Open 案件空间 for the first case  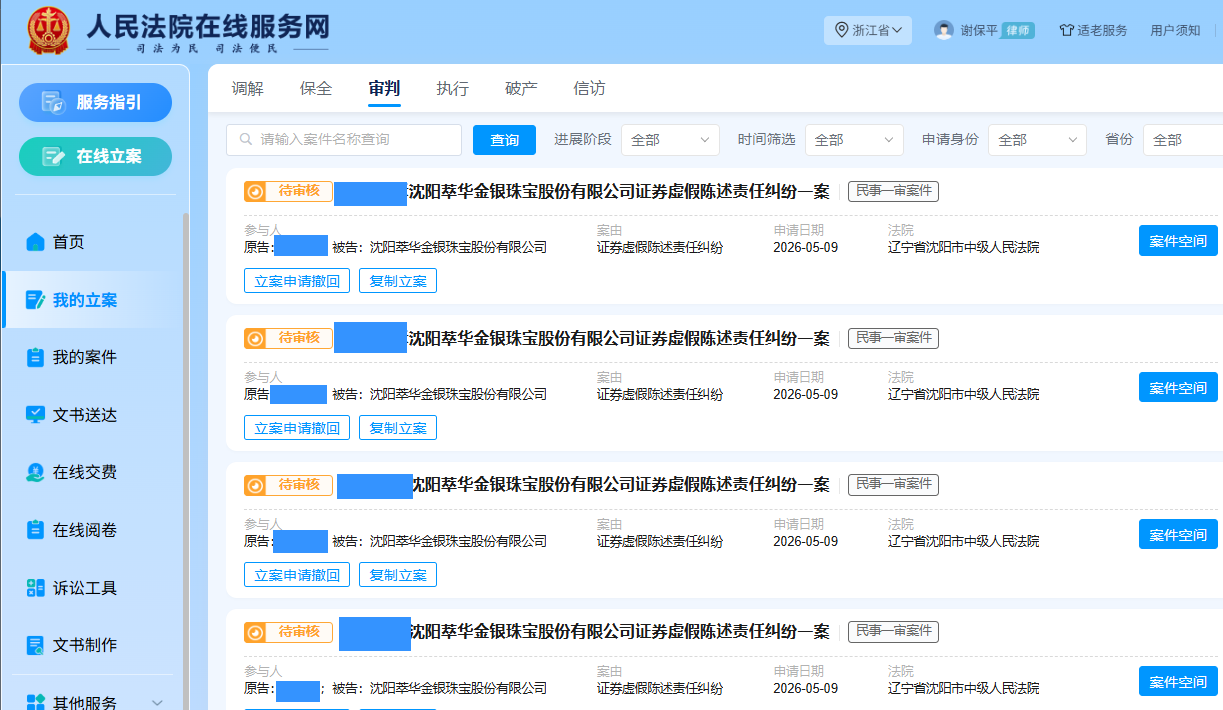pyautogui.click(x=1178, y=241)
